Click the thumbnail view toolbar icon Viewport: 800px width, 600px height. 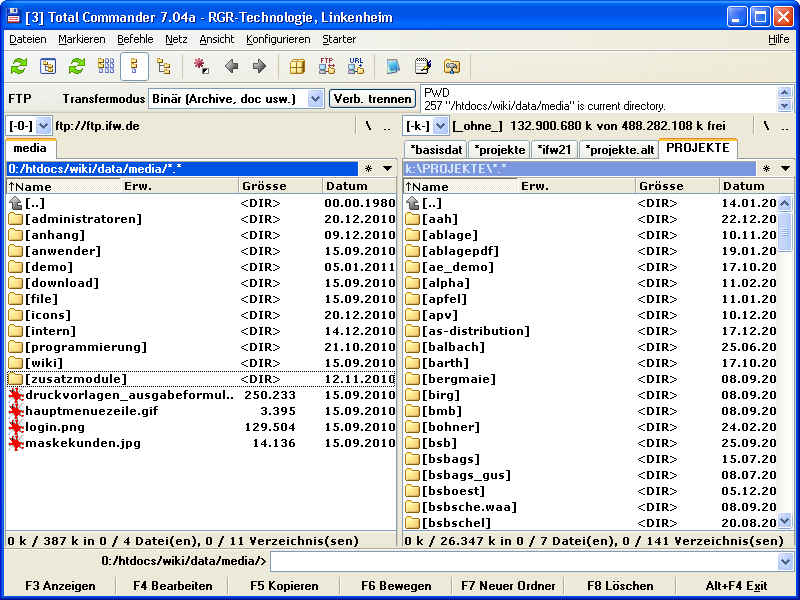[x=106, y=67]
